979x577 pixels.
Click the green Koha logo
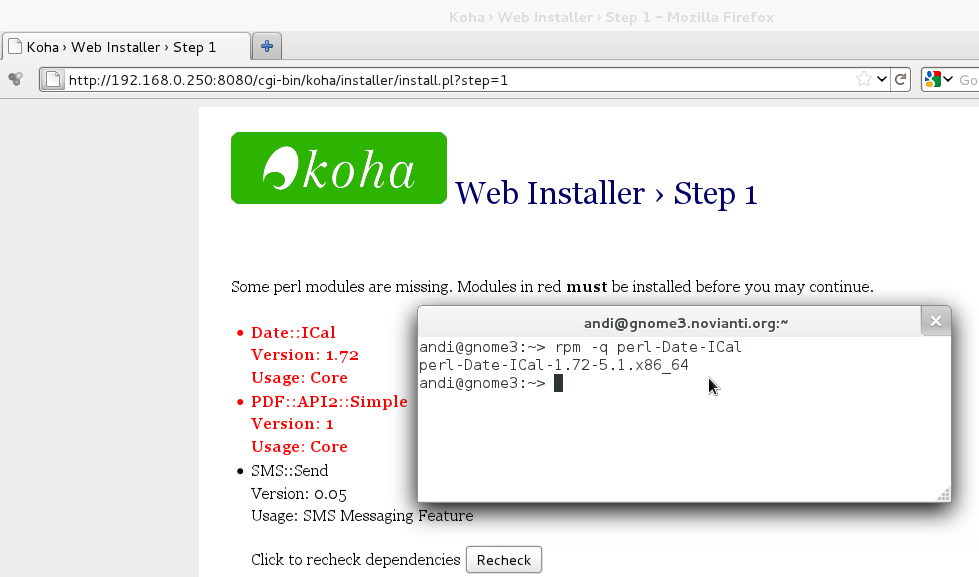pyautogui.click(x=339, y=168)
